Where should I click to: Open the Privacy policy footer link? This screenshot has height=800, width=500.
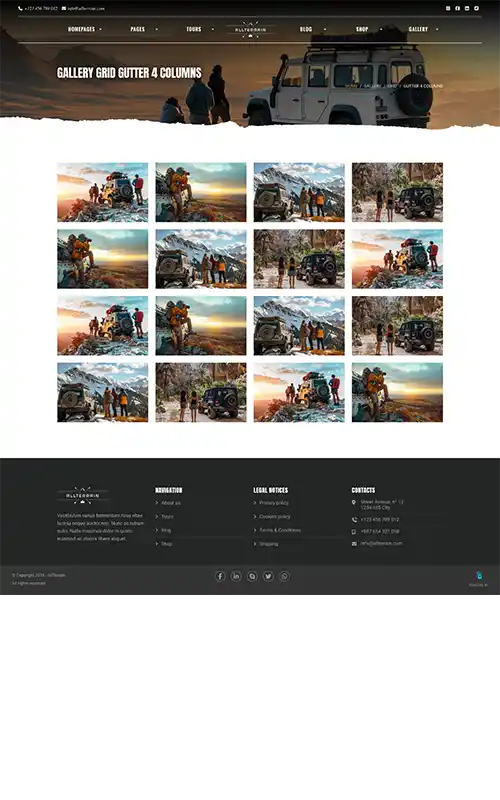coord(274,503)
